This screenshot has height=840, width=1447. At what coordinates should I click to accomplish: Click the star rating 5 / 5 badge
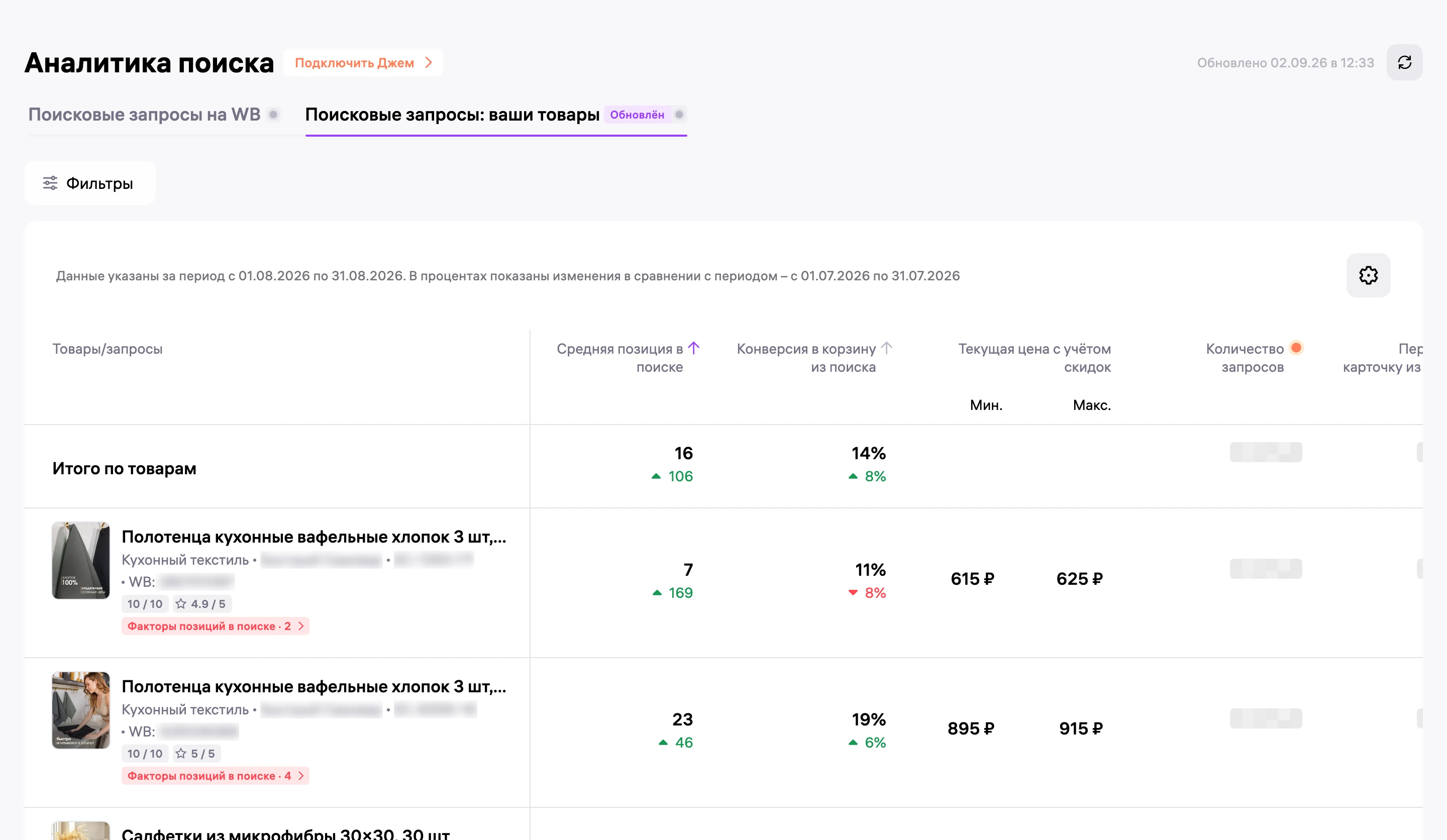[196, 753]
